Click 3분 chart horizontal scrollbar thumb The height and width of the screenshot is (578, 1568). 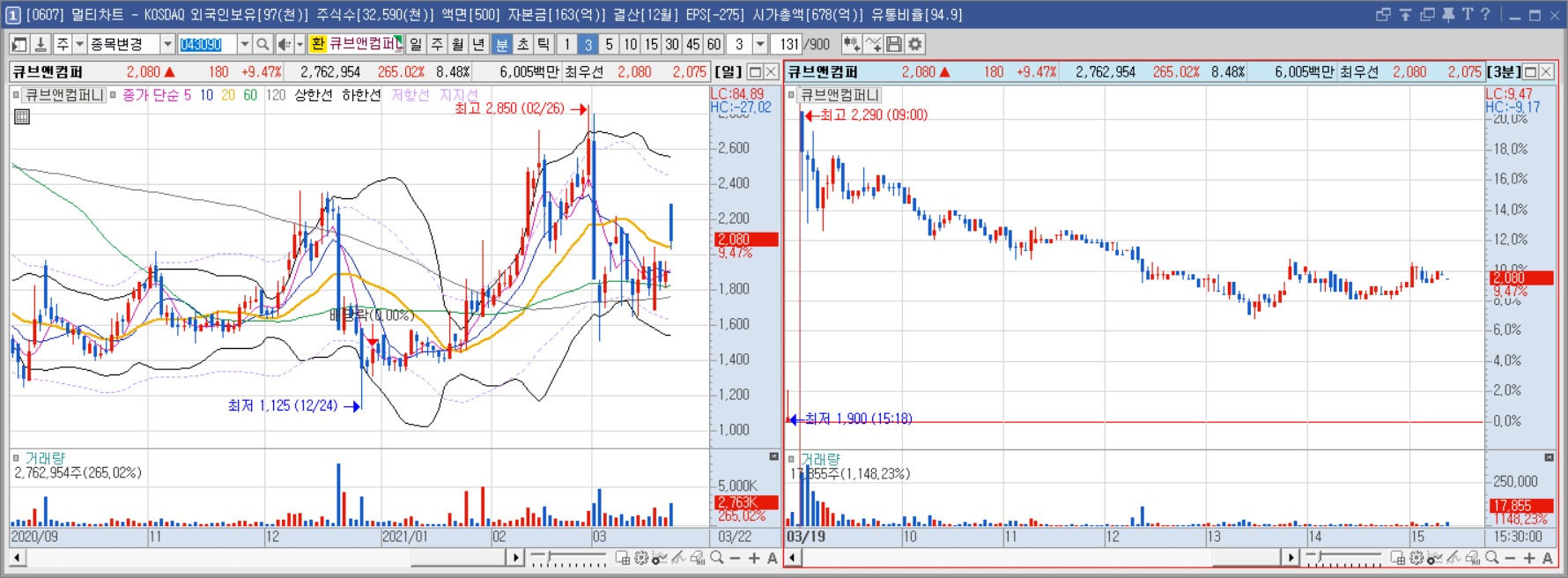click(1246, 558)
